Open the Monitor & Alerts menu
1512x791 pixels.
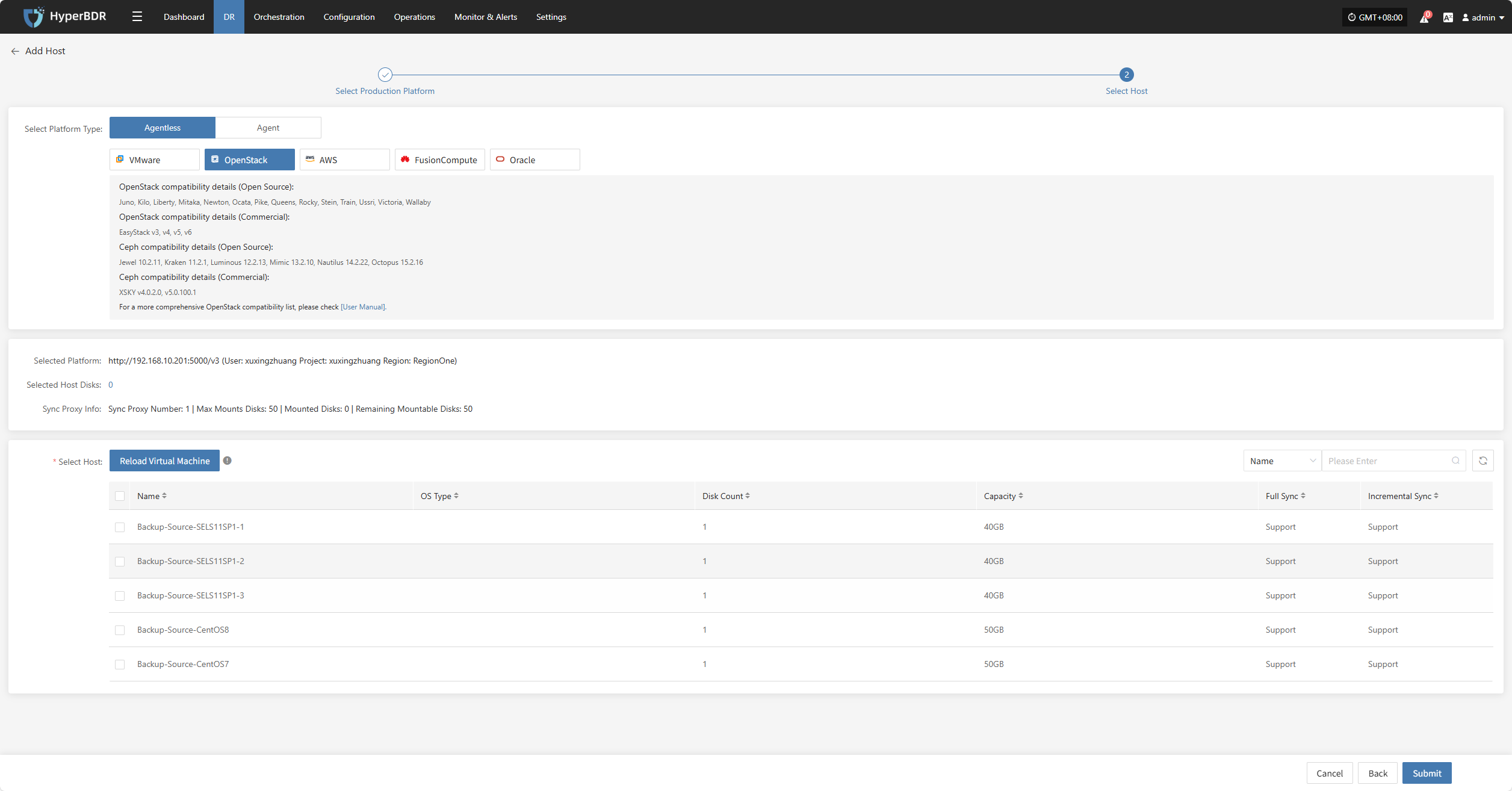[x=486, y=17]
